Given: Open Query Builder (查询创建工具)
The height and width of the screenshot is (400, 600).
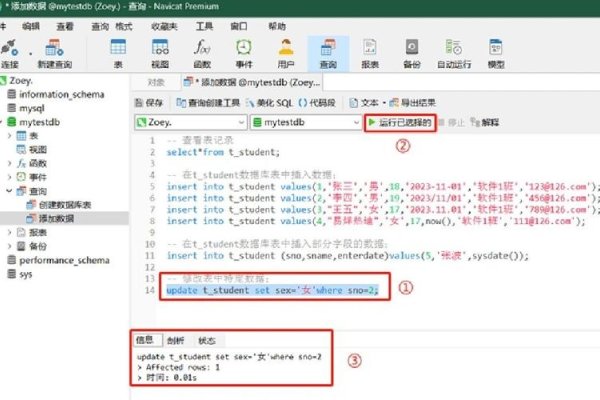Looking at the screenshot, I should [208, 103].
